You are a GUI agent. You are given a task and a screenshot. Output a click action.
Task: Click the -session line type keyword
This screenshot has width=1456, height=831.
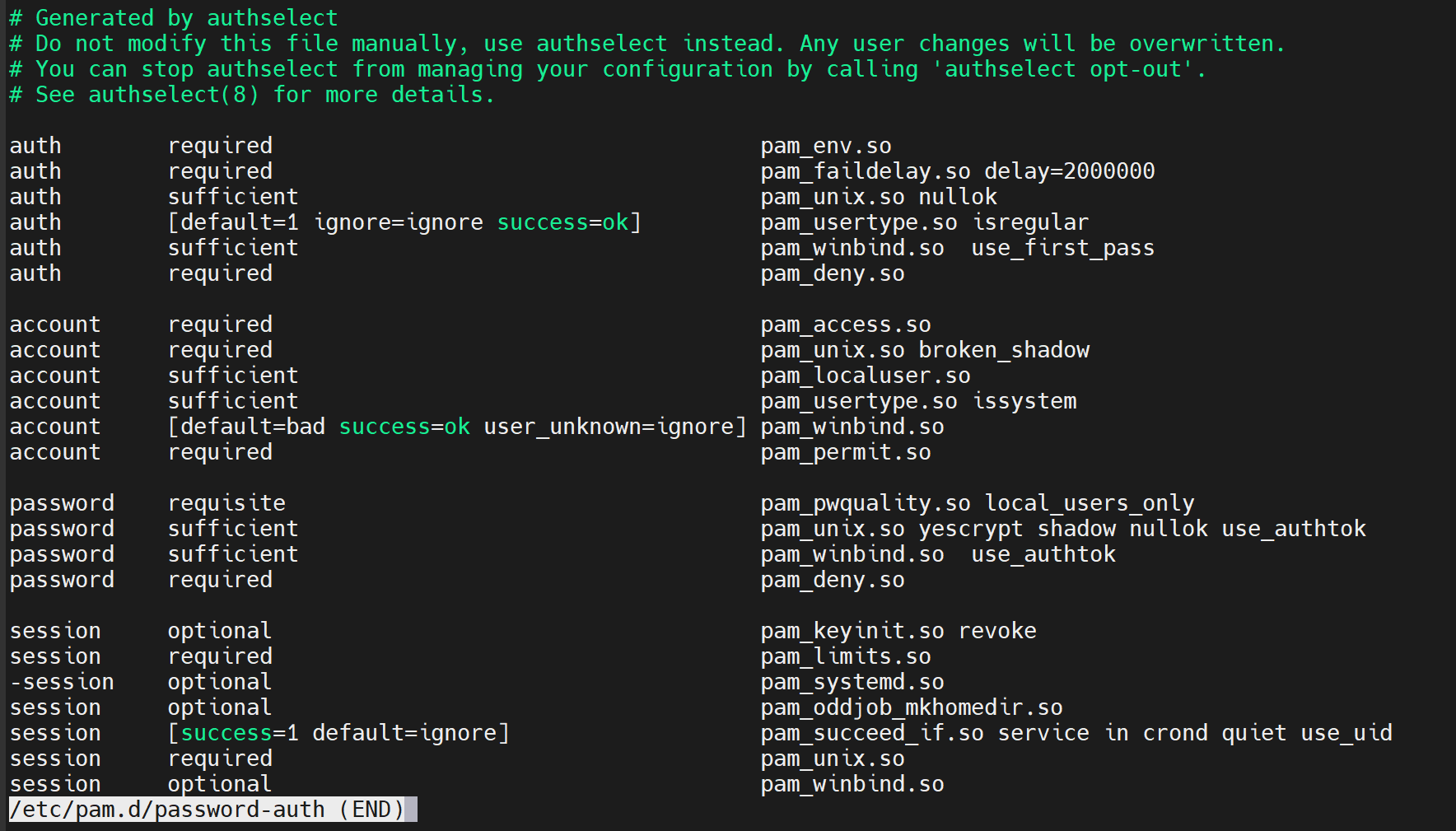click(62, 682)
